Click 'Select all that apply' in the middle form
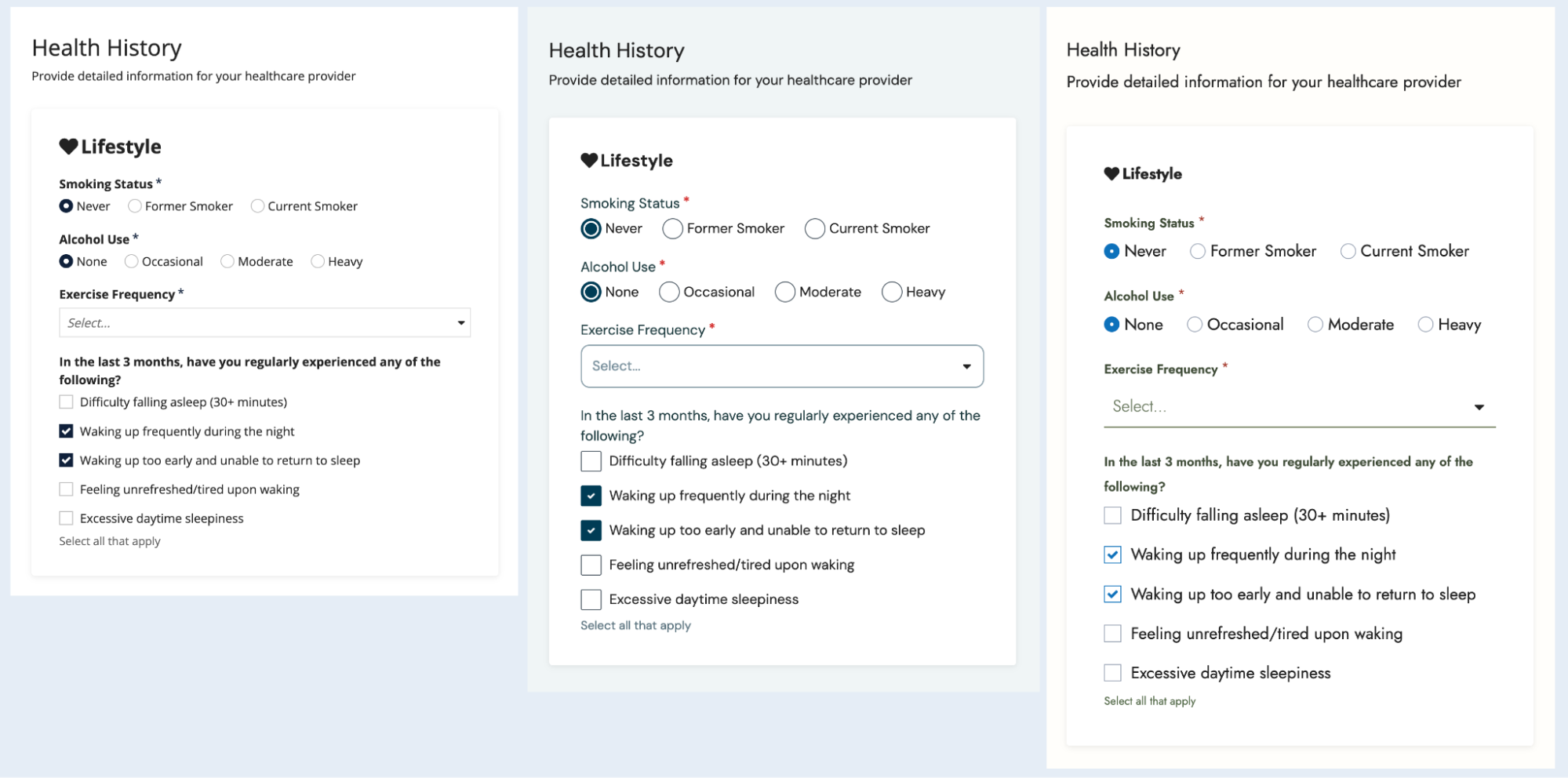 [x=635, y=625]
